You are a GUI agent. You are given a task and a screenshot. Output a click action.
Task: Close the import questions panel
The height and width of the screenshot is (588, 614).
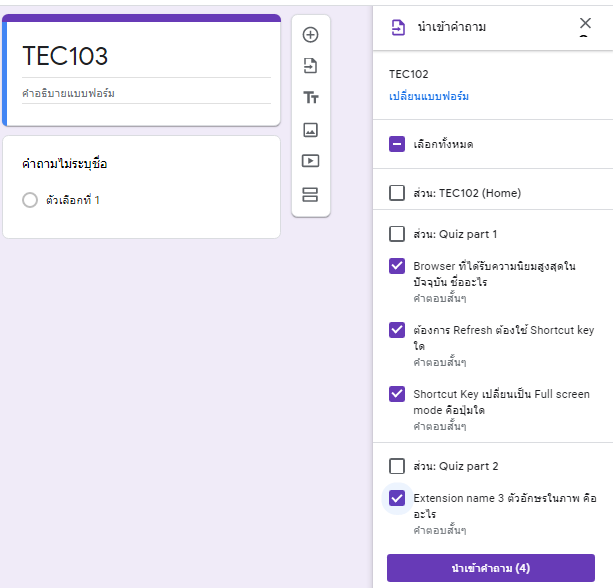(x=585, y=23)
